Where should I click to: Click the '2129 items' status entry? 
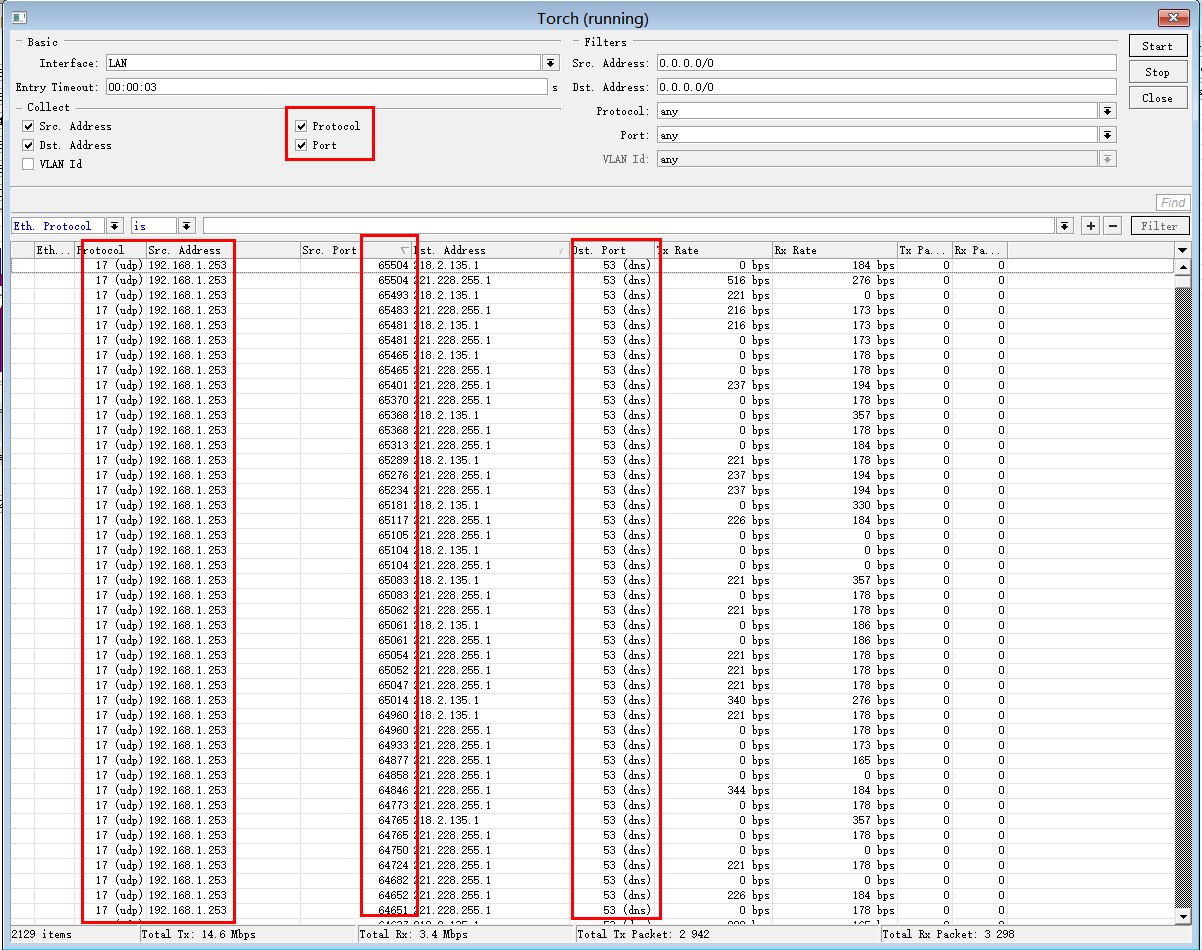point(42,934)
